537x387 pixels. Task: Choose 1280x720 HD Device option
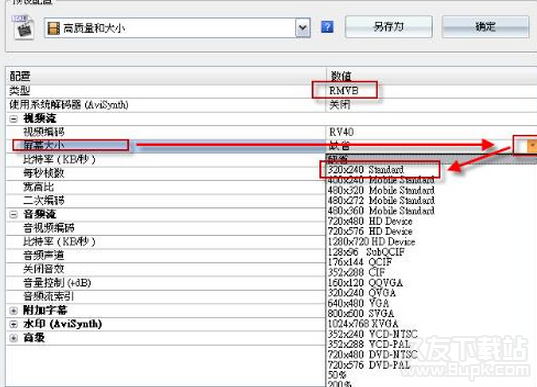click(372, 242)
